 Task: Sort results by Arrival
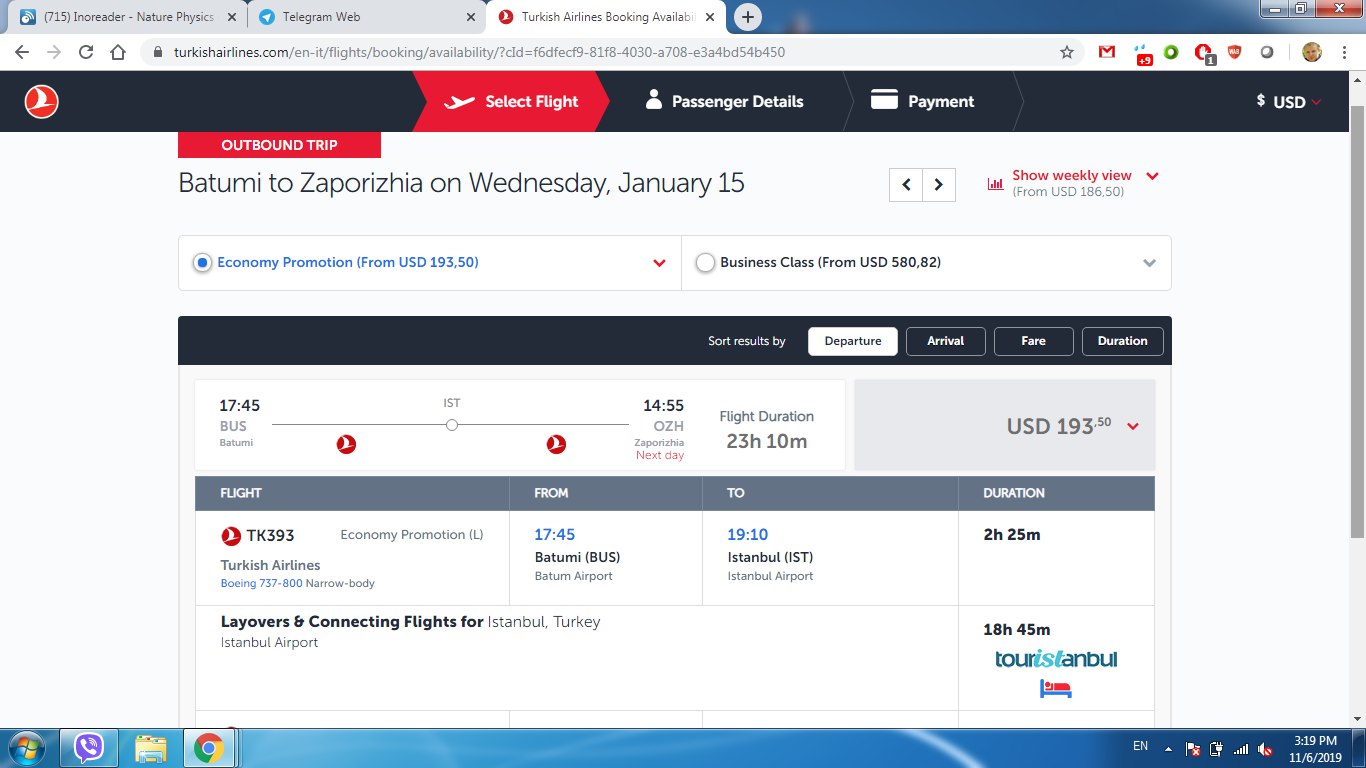[946, 341]
